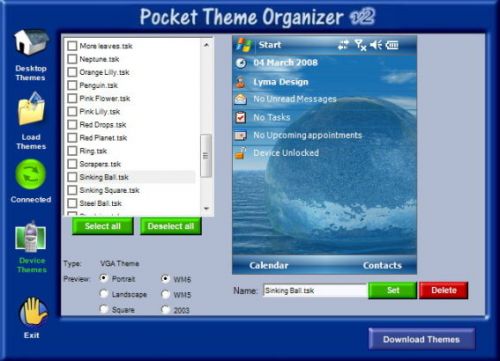This screenshot has height=361, width=500.
Task: Select the Square preview radio button
Action: coord(104,309)
